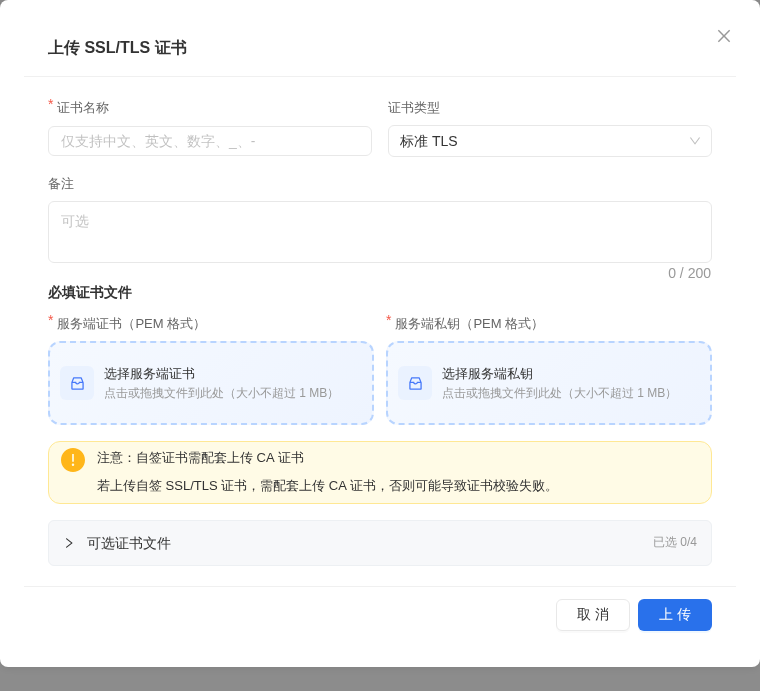Focus the 备注 optional textarea
The width and height of the screenshot is (760, 691).
click(380, 232)
